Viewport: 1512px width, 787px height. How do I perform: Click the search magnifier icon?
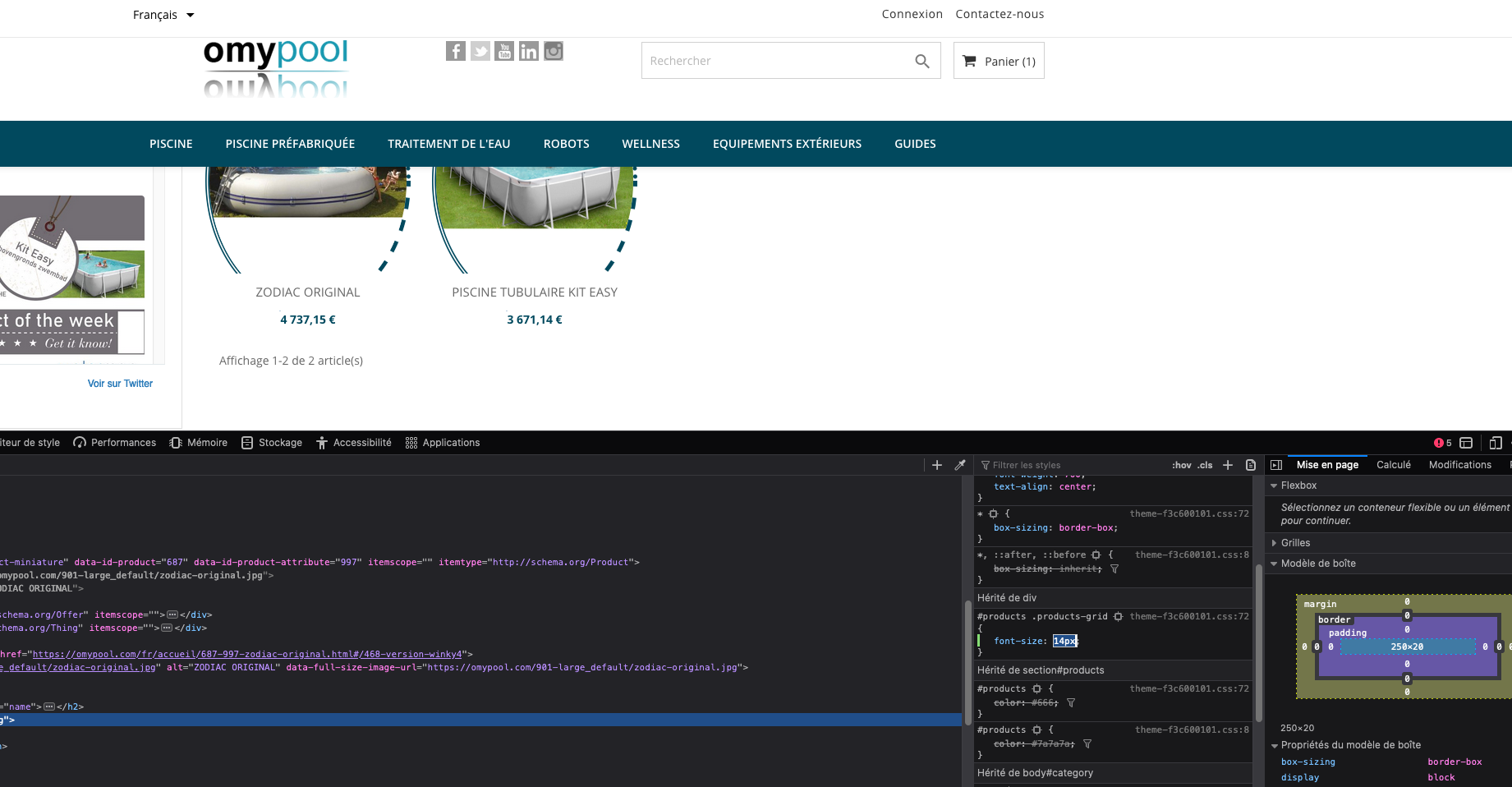coord(922,61)
